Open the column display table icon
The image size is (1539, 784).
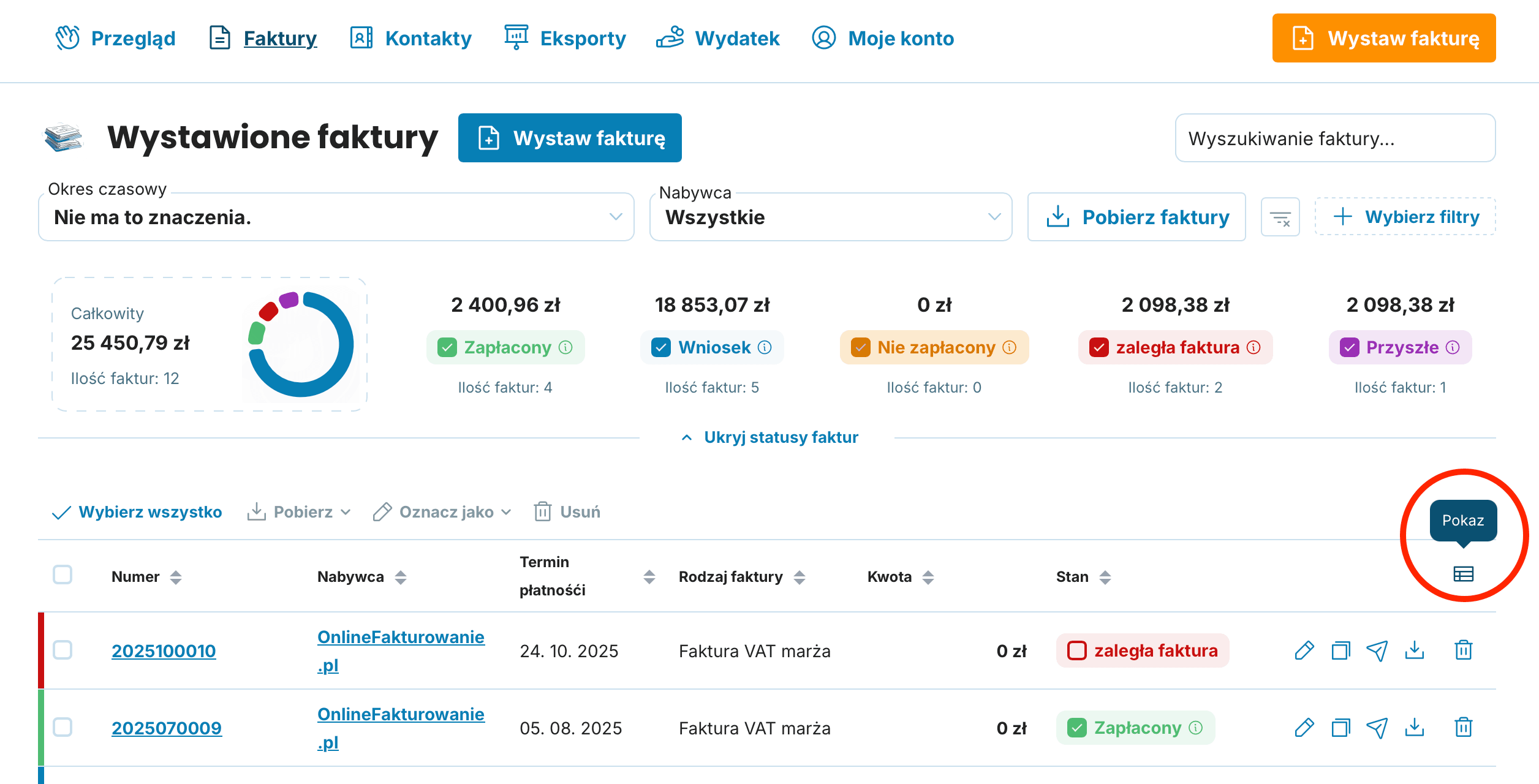[1463, 574]
